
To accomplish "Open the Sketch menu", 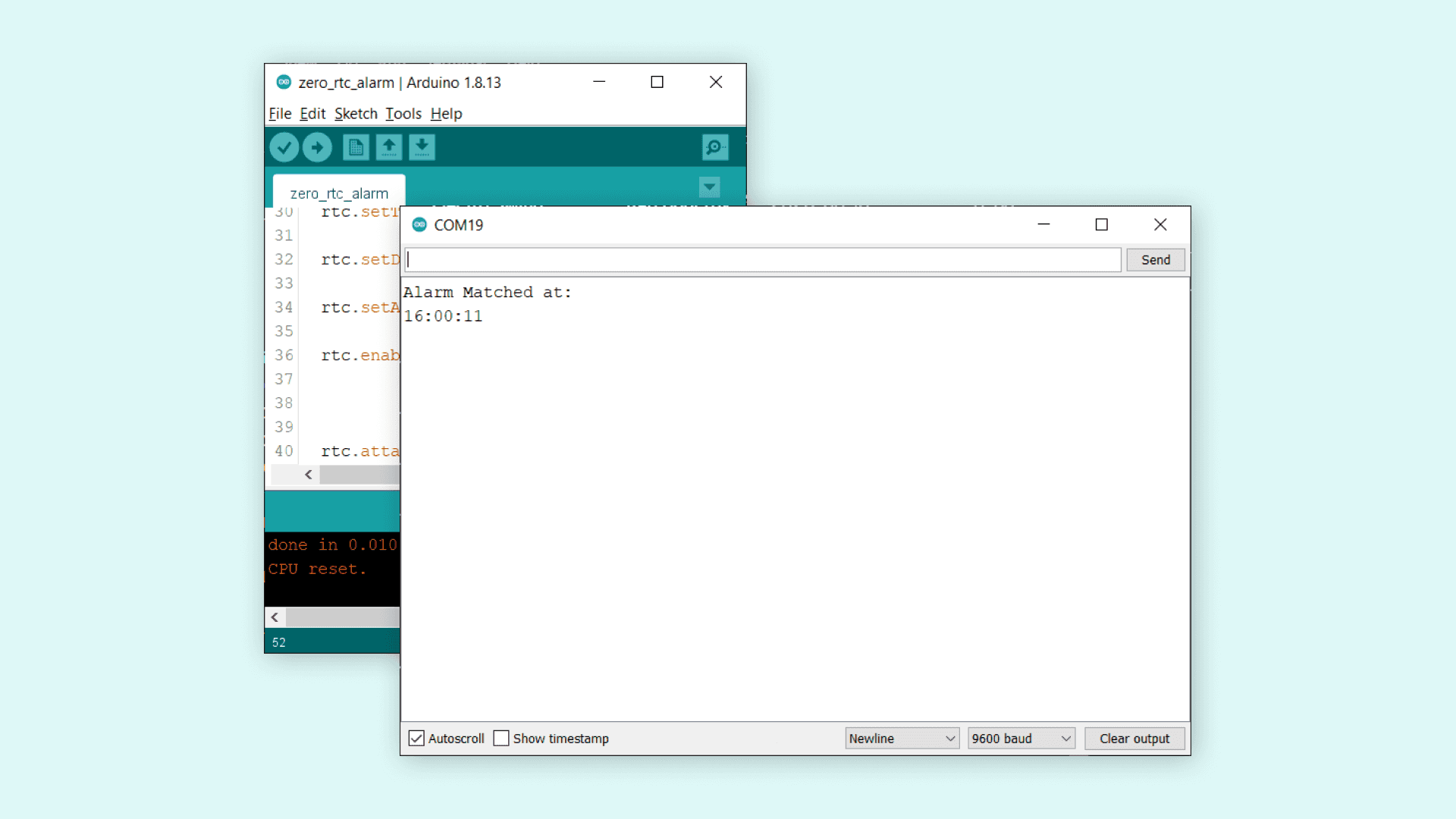I will pyautogui.click(x=356, y=114).
